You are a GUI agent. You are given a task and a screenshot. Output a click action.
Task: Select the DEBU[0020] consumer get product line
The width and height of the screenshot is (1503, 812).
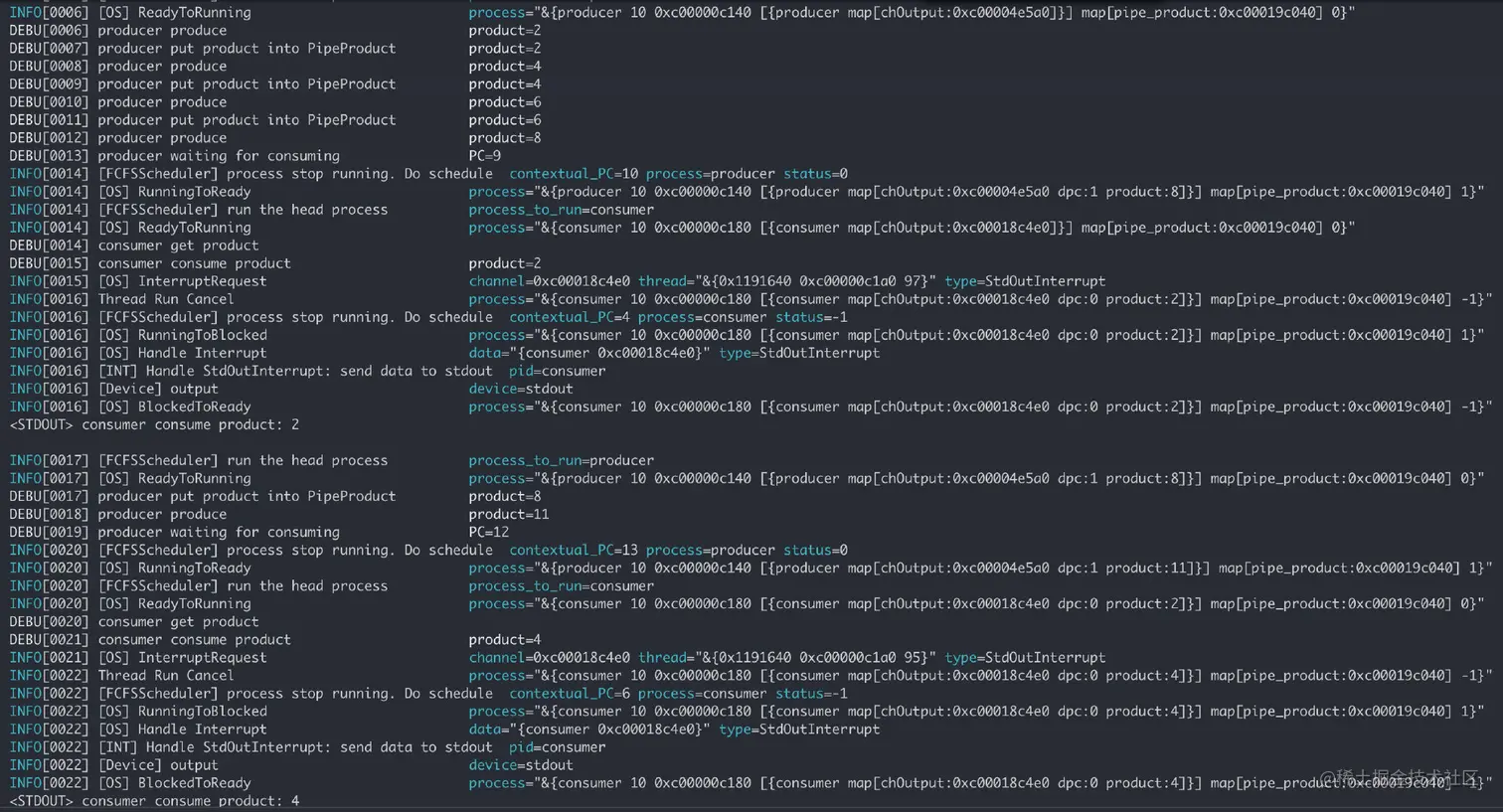pyautogui.click(x=134, y=621)
